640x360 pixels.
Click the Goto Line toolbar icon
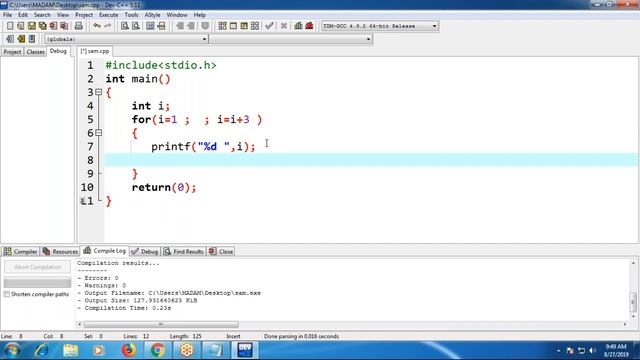tap(162, 26)
